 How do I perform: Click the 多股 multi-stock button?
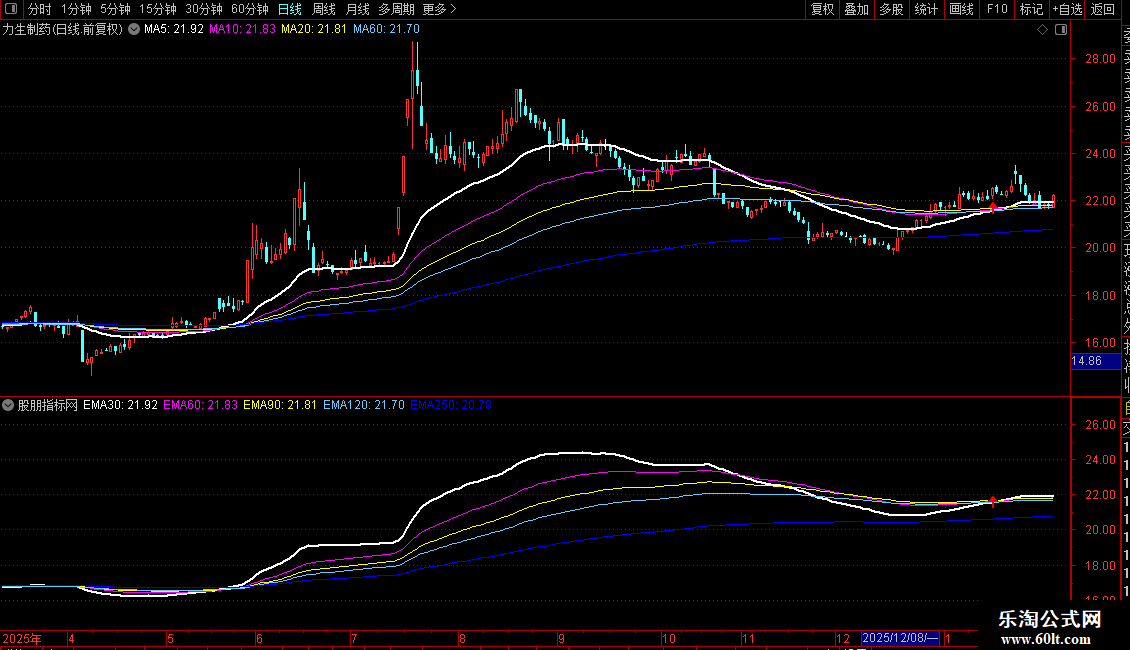click(x=891, y=9)
